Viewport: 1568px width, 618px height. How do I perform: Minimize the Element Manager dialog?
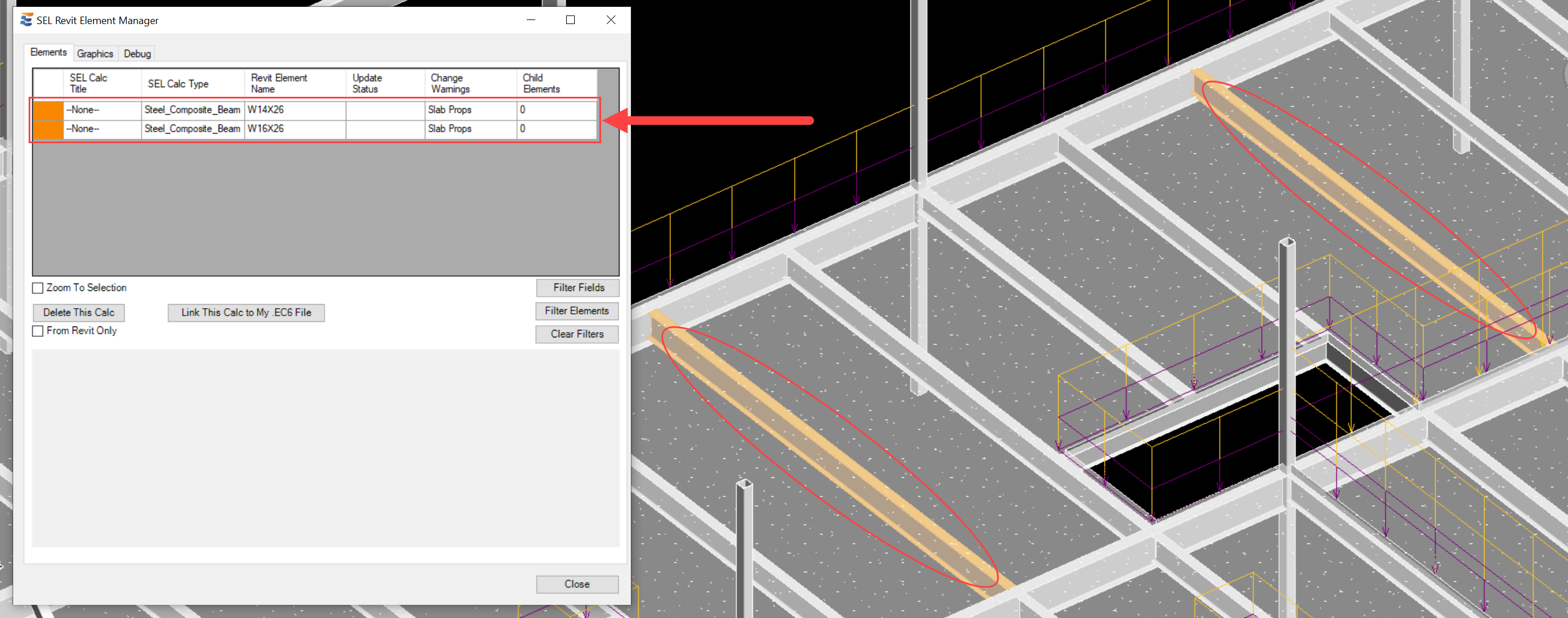coord(531,20)
